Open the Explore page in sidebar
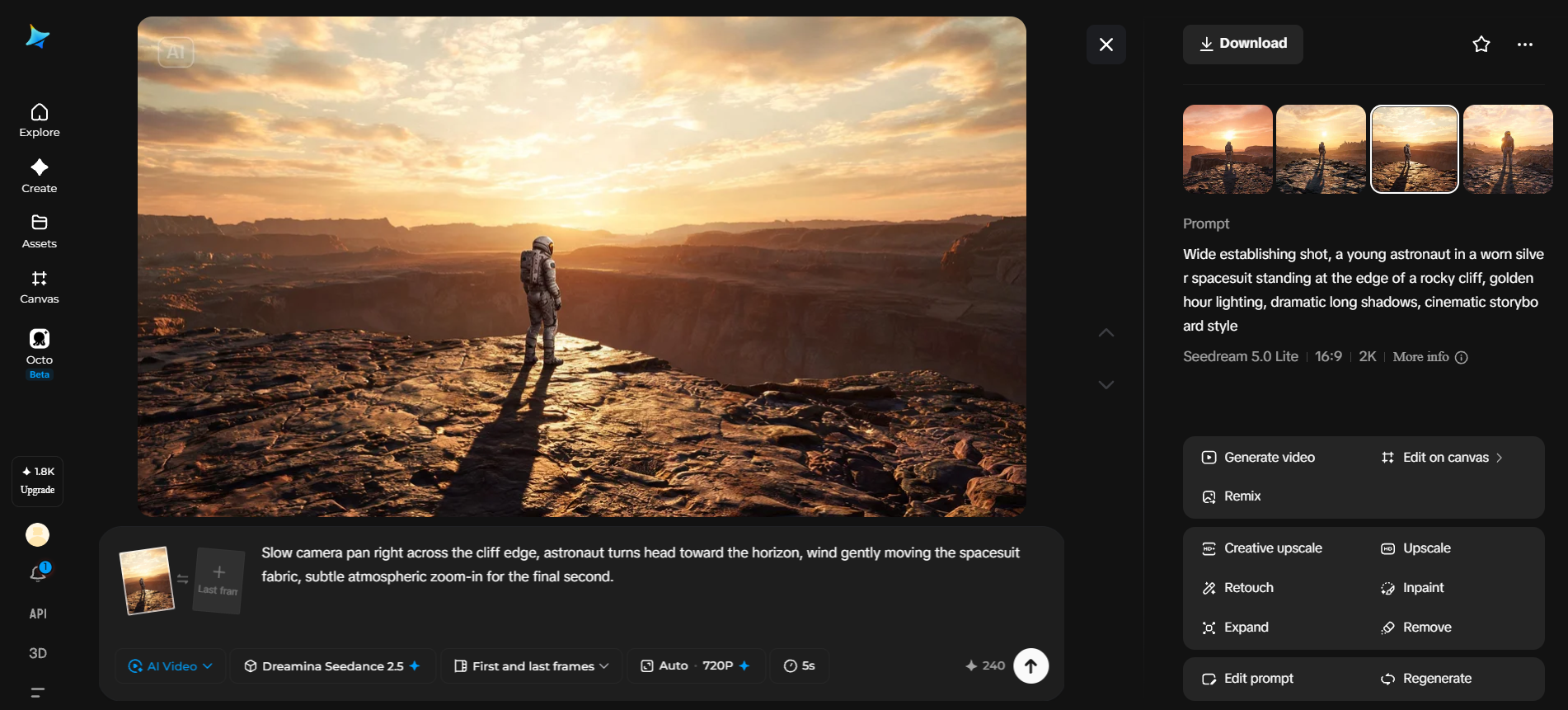Image resolution: width=1568 pixels, height=710 pixels. click(40, 120)
